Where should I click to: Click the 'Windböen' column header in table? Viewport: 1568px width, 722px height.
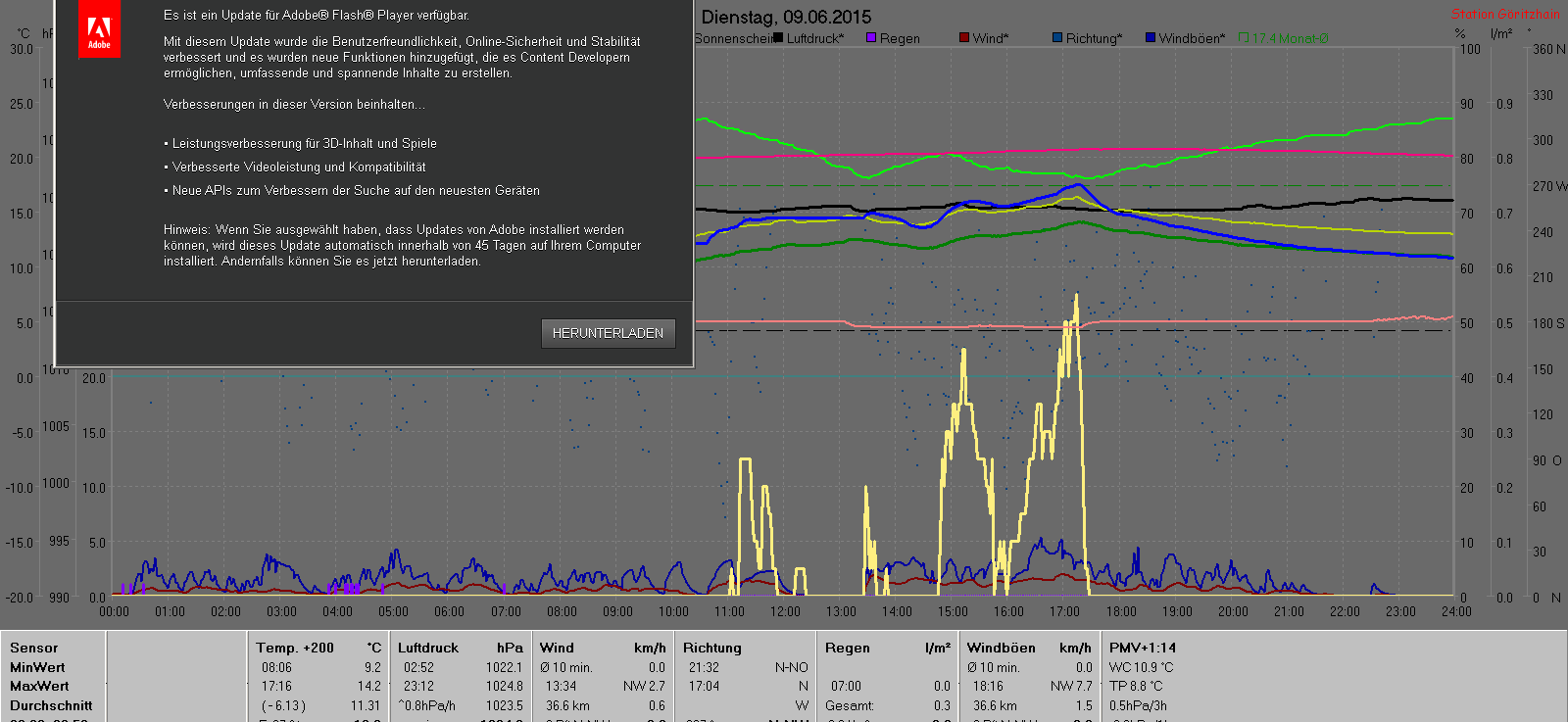[x=1002, y=648]
